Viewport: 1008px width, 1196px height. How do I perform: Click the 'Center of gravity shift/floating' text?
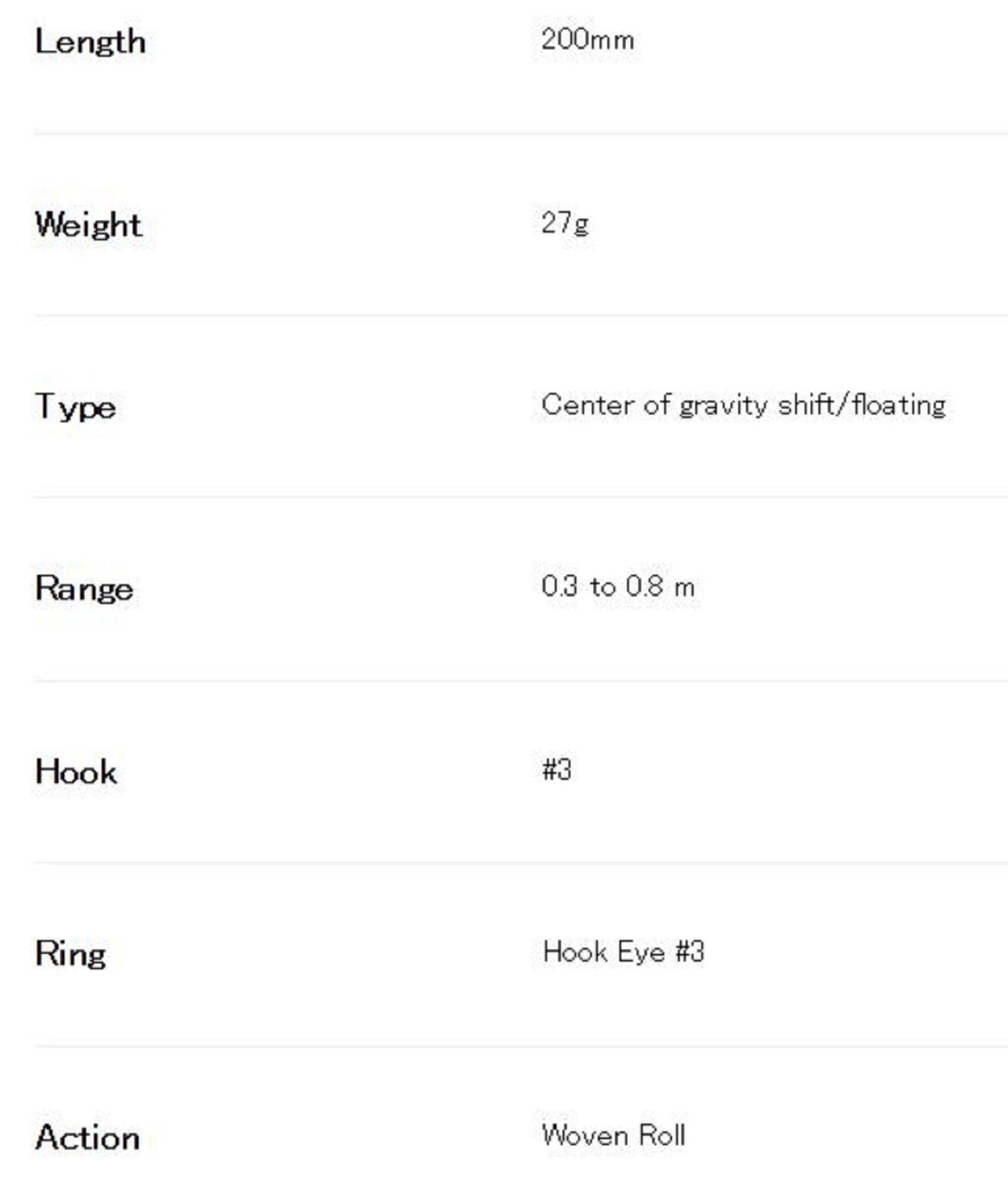coord(743,405)
